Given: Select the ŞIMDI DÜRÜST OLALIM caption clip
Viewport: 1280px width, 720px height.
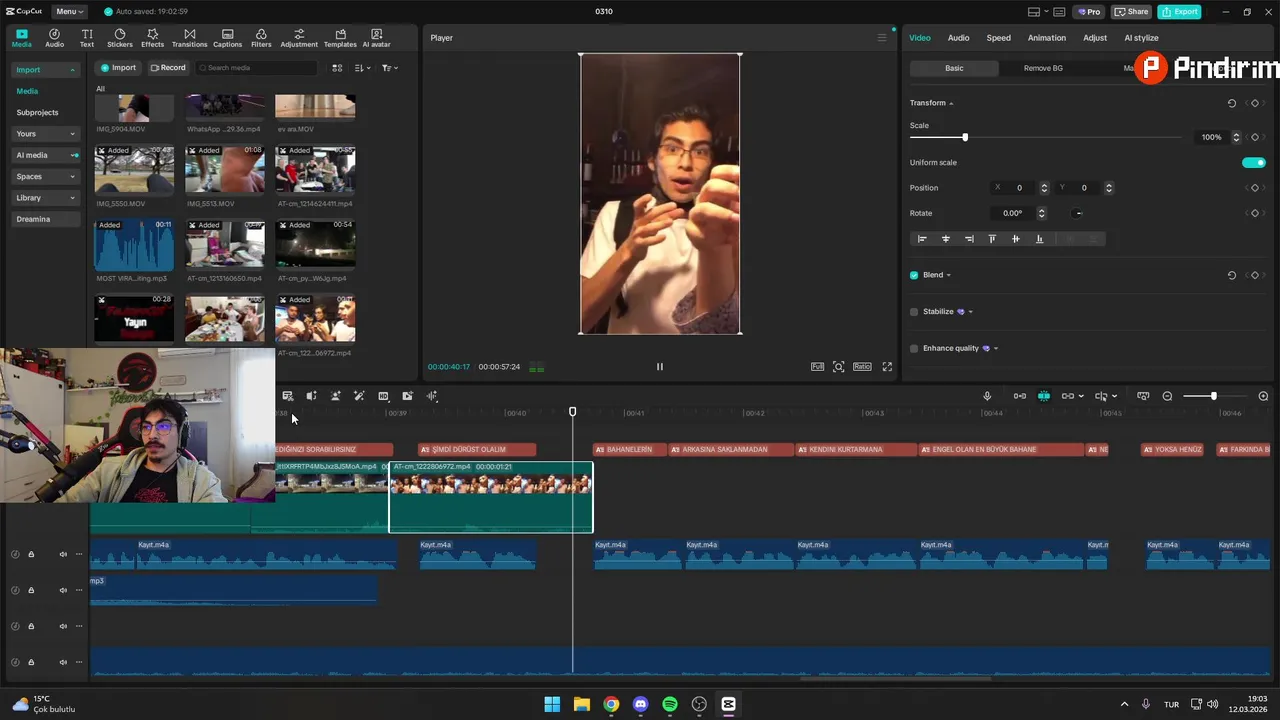Looking at the screenshot, I should tap(477, 450).
